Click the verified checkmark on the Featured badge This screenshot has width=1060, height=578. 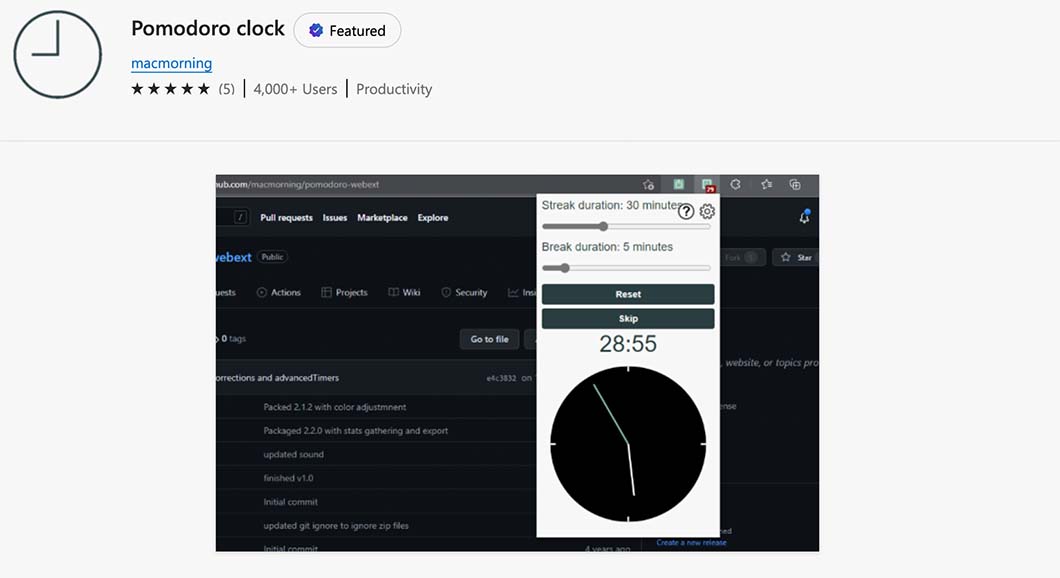tap(315, 31)
